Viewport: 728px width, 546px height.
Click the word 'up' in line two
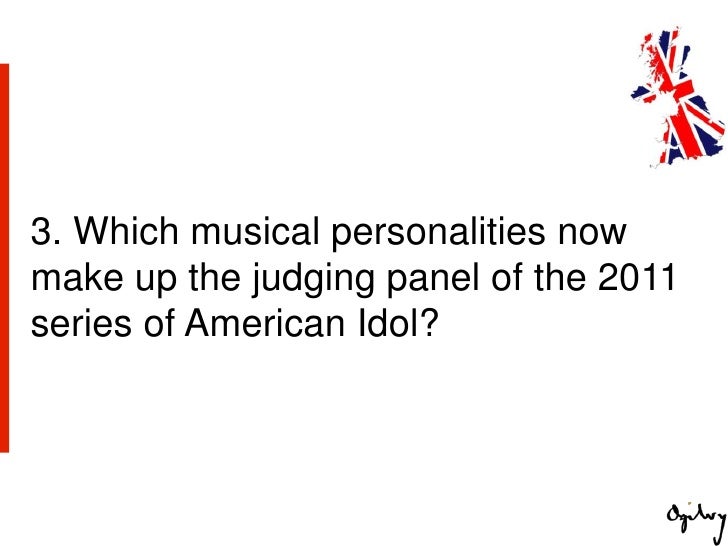pos(156,280)
